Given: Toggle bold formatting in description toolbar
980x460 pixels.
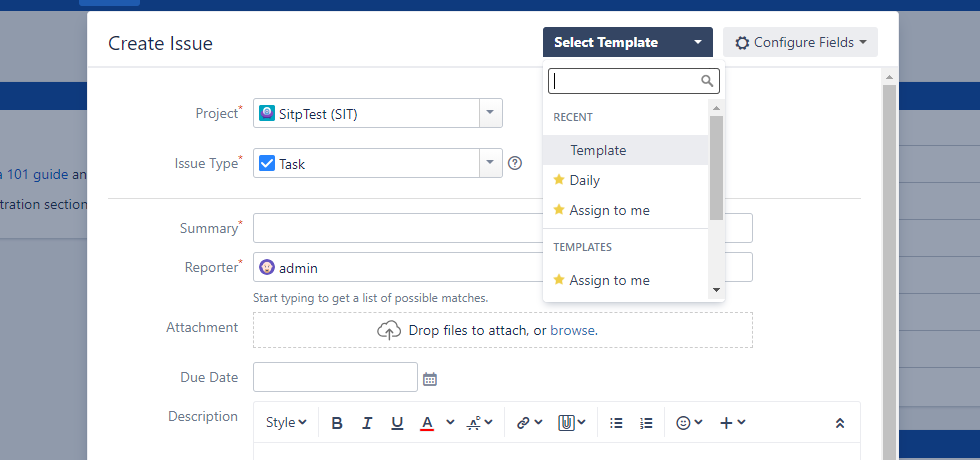Looking at the screenshot, I should pyautogui.click(x=337, y=423).
